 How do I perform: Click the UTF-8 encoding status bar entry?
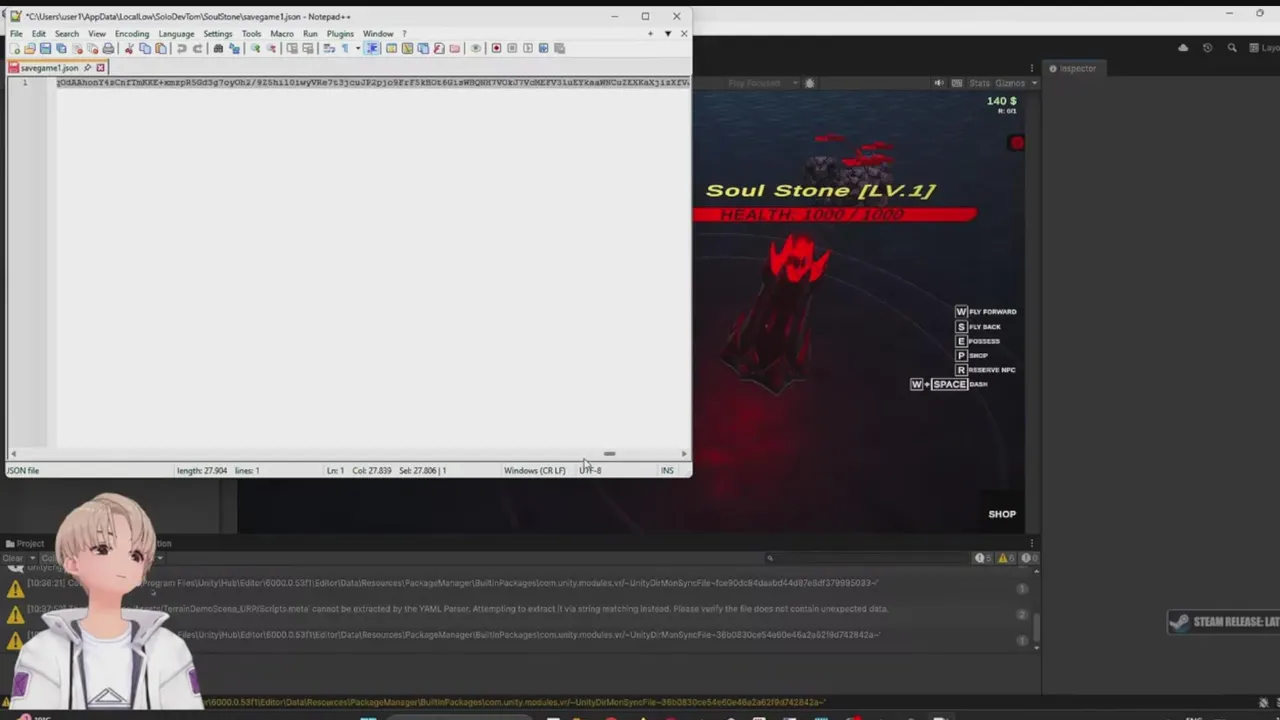[x=590, y=470]
